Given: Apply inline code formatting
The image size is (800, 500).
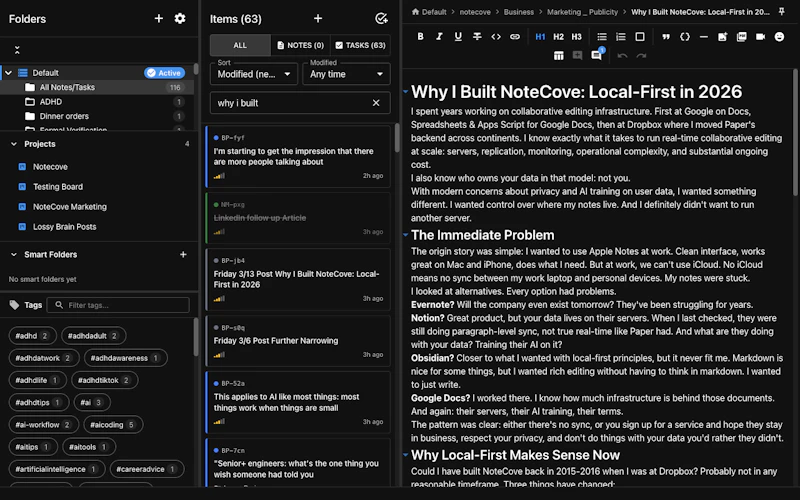Looking at the screenshot, I should 496,36.
